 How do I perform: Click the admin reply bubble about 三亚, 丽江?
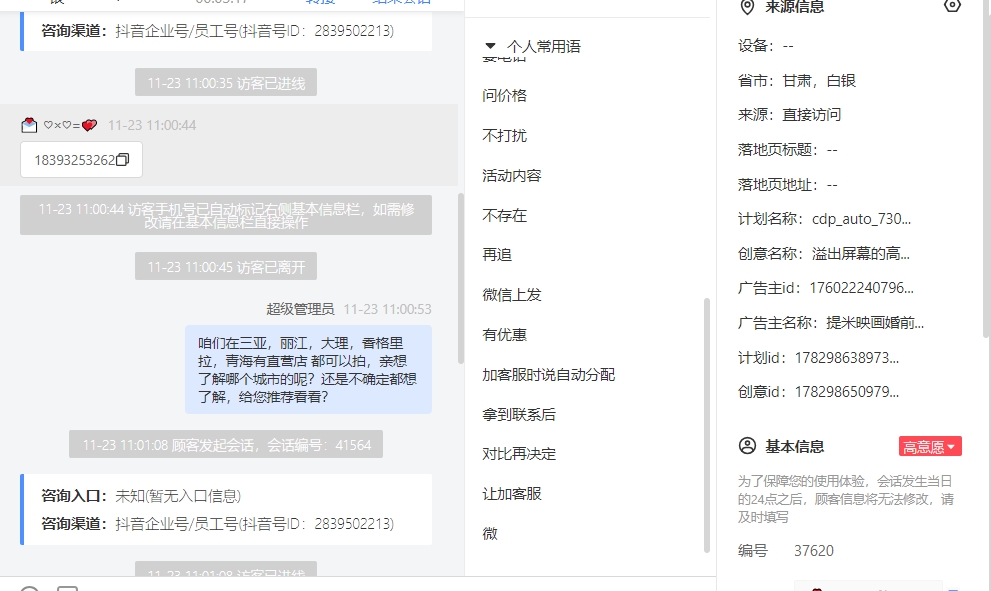point(308,370)
